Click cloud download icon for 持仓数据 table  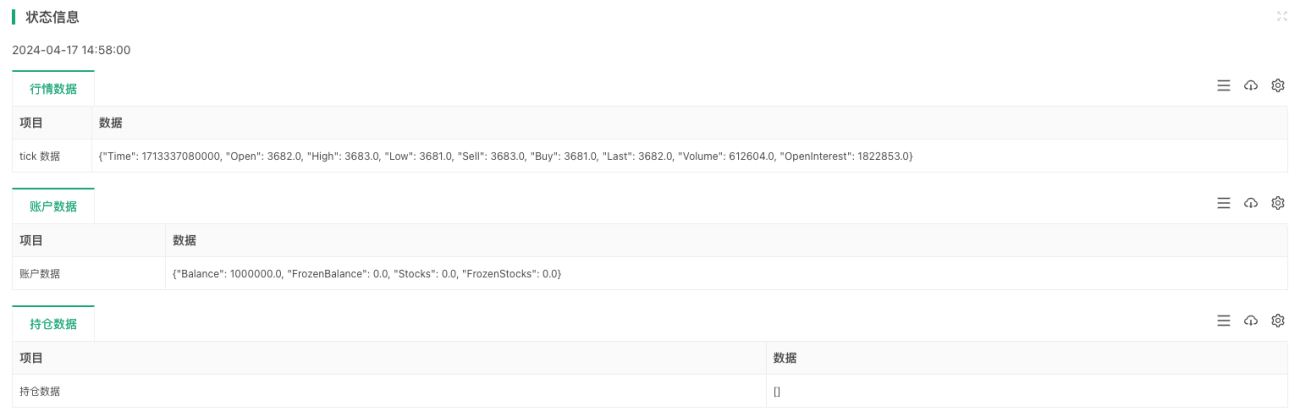[1250, 321]
